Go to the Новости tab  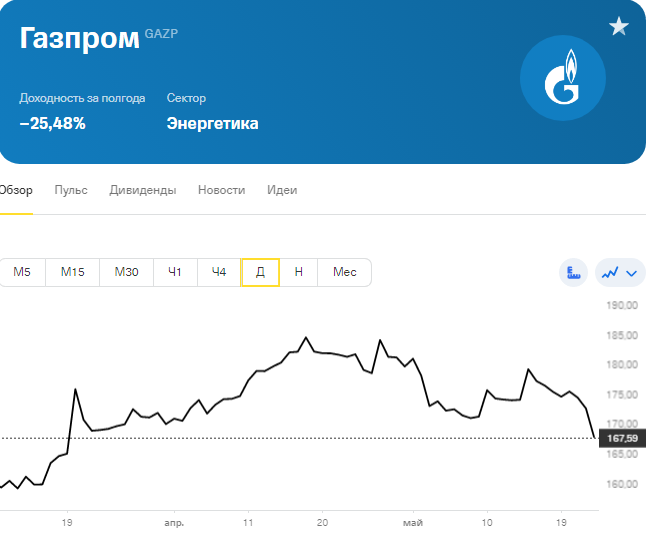tap(222, 190)
